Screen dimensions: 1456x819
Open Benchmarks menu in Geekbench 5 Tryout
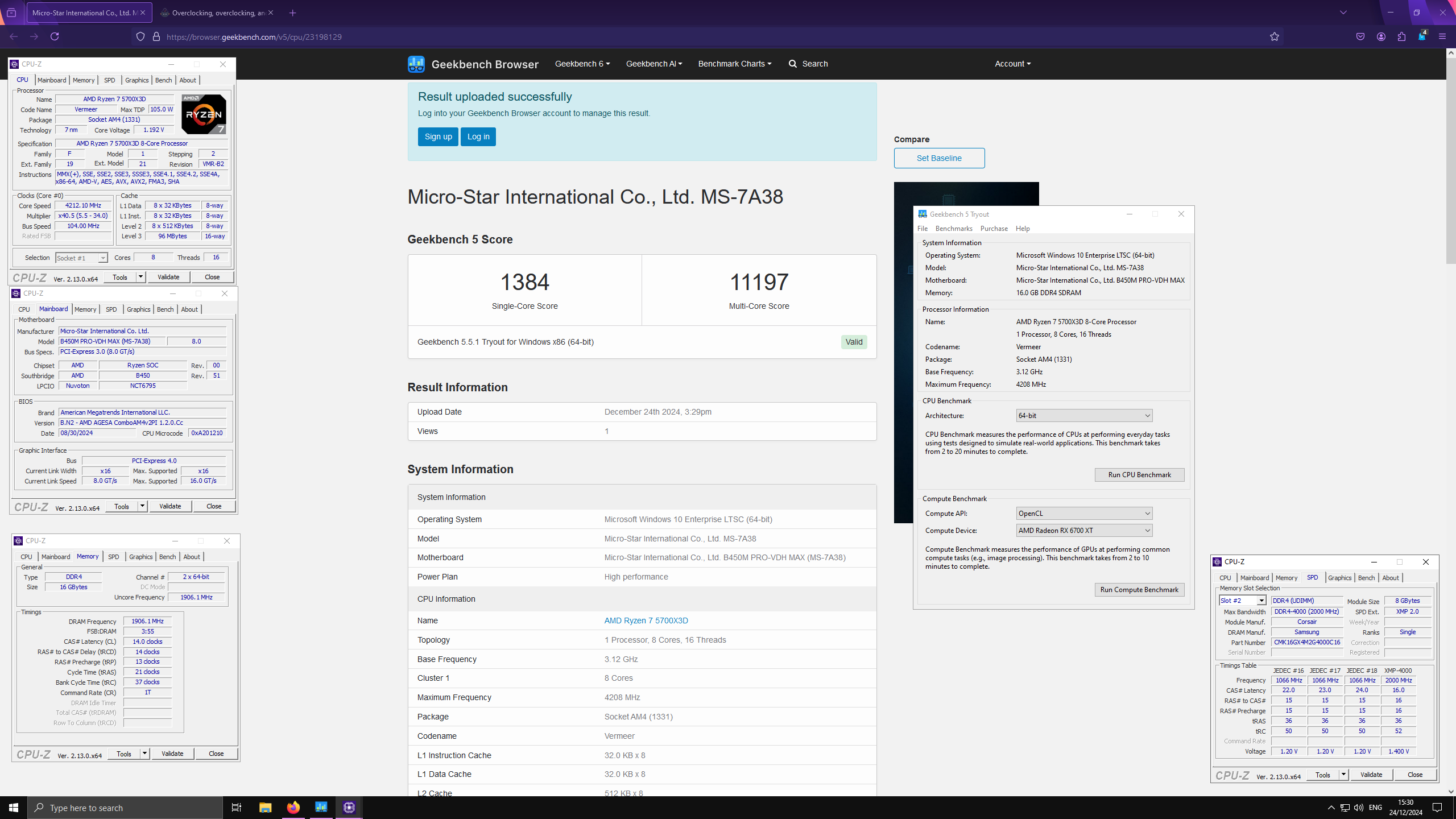point(954,229)
